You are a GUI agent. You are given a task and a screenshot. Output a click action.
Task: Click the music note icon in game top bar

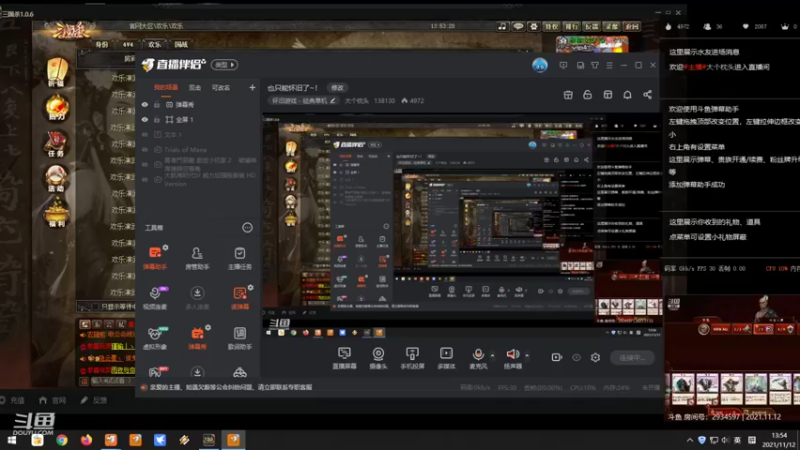pos(502,26)
